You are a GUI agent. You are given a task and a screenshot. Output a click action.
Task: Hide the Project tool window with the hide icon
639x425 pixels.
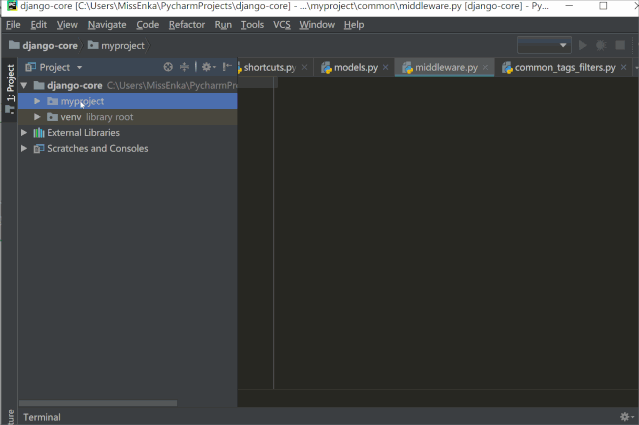(x=227, y=67)
